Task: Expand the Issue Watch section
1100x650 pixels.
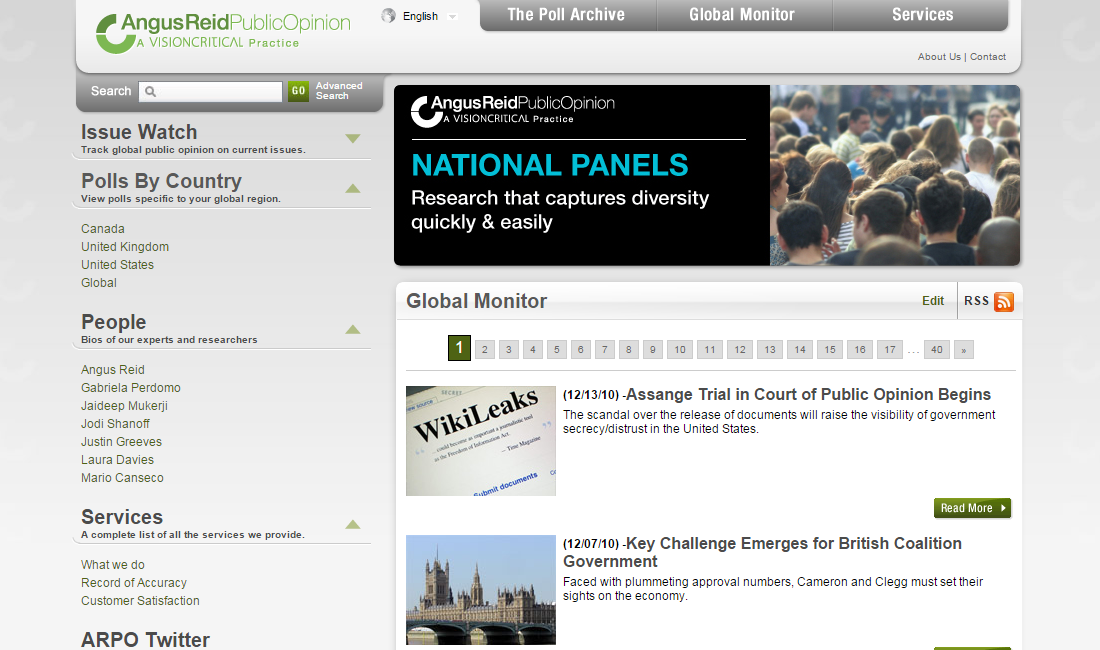Action: pos(353,138)
